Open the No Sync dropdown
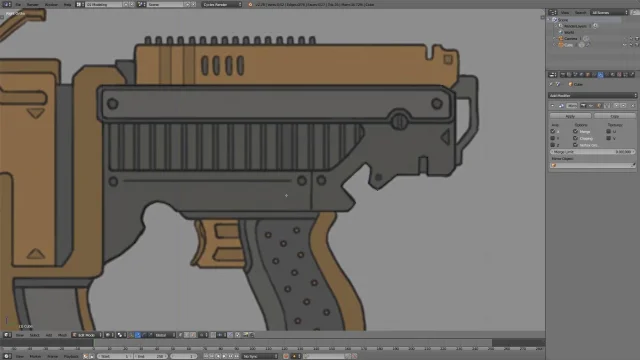This screenshot has width=640, height=360. pyautogui.click(x=260, y=356)
